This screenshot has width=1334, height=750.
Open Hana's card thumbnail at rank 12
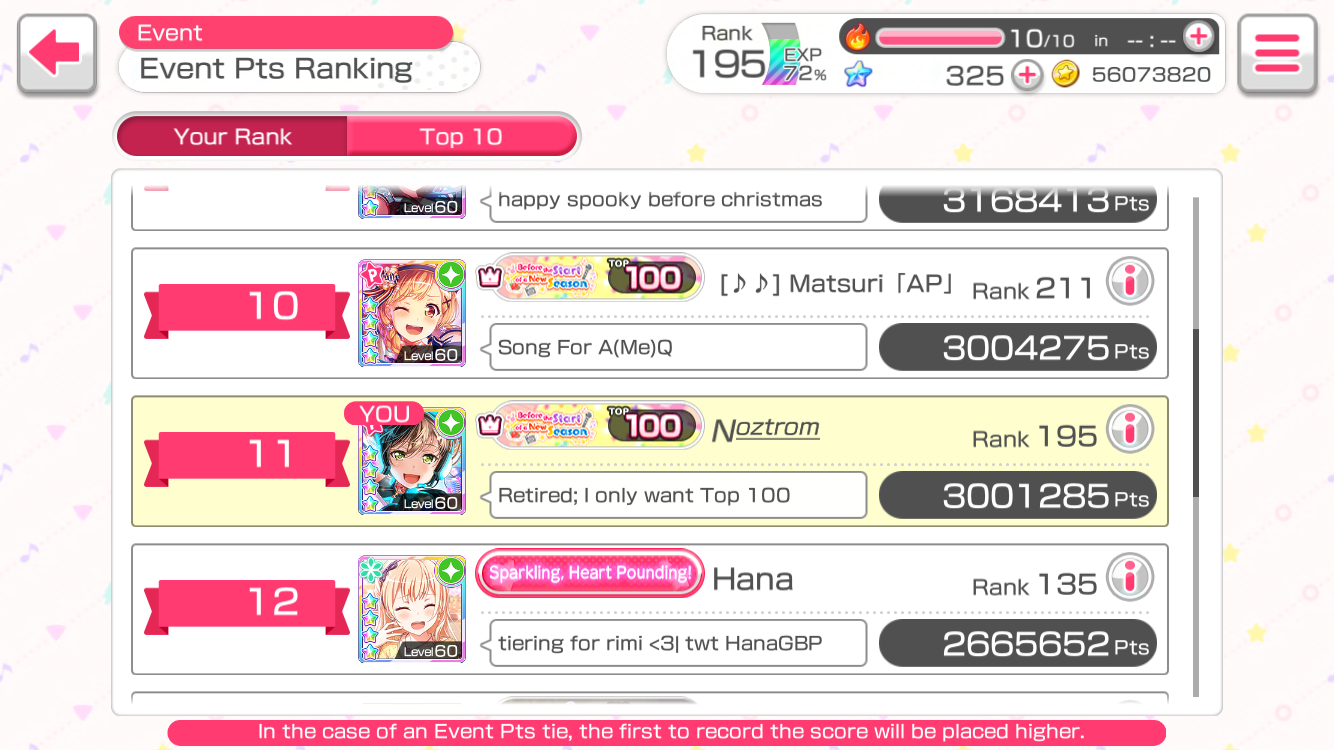412,609
